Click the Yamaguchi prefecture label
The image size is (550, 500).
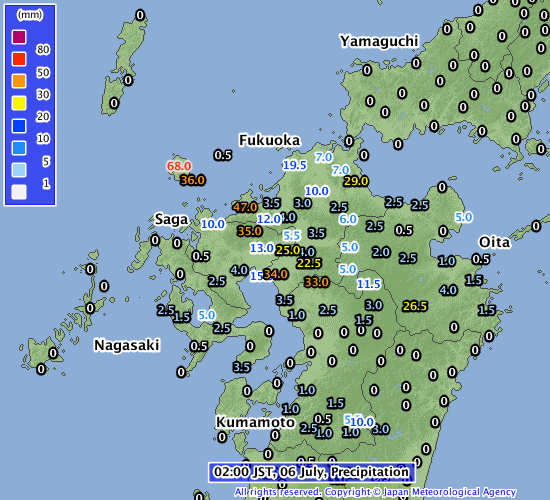click(379, 41)
